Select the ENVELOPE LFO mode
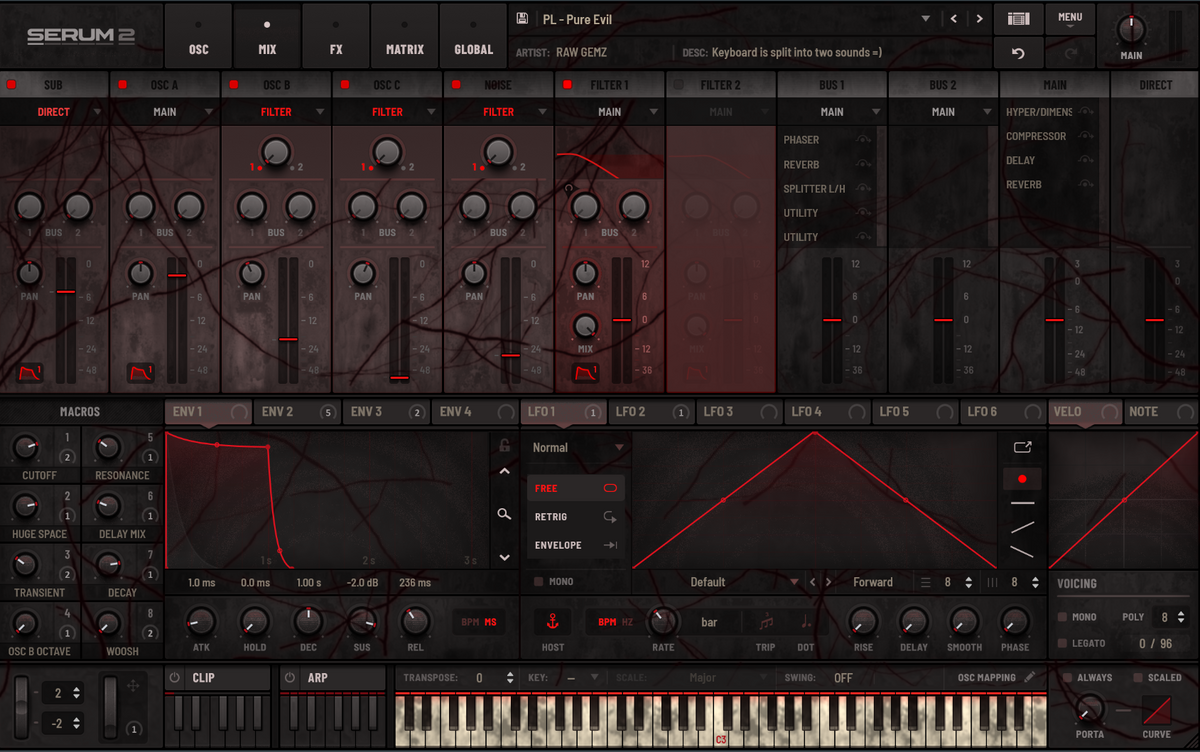 (x=577, y=545)
